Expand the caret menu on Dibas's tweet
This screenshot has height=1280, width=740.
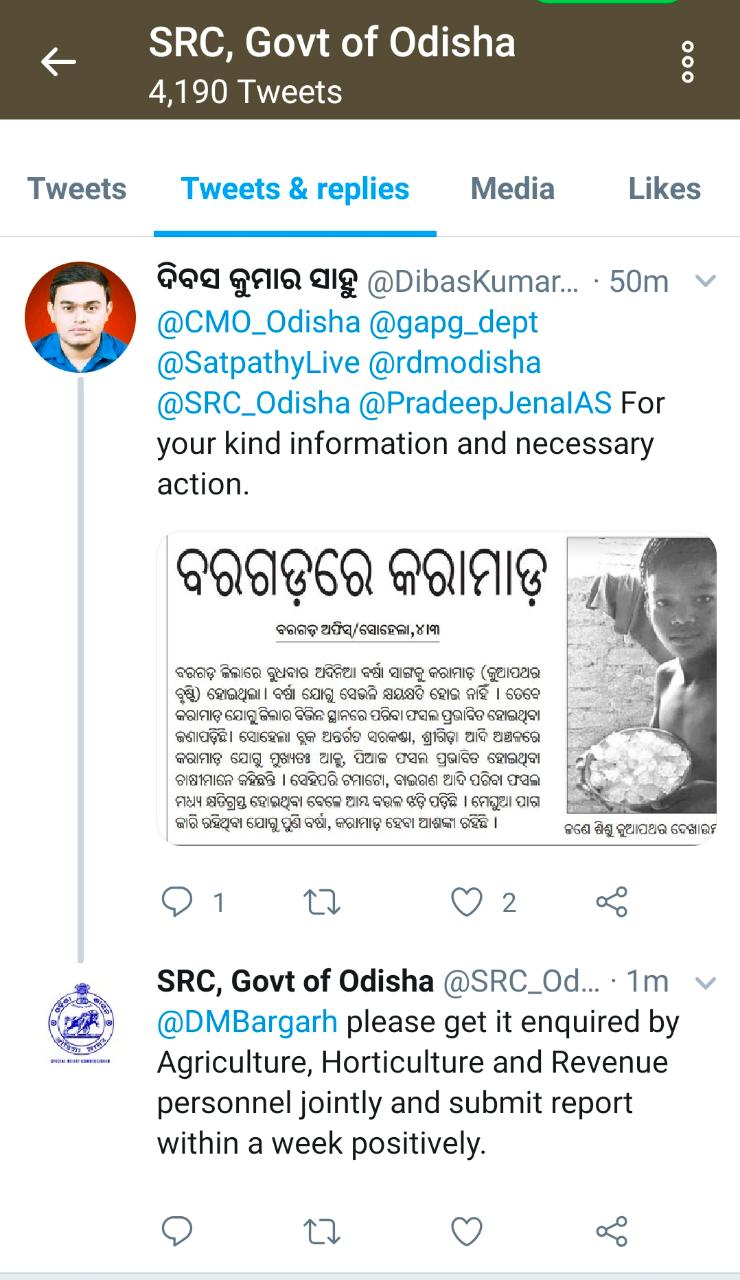(706, 282)
